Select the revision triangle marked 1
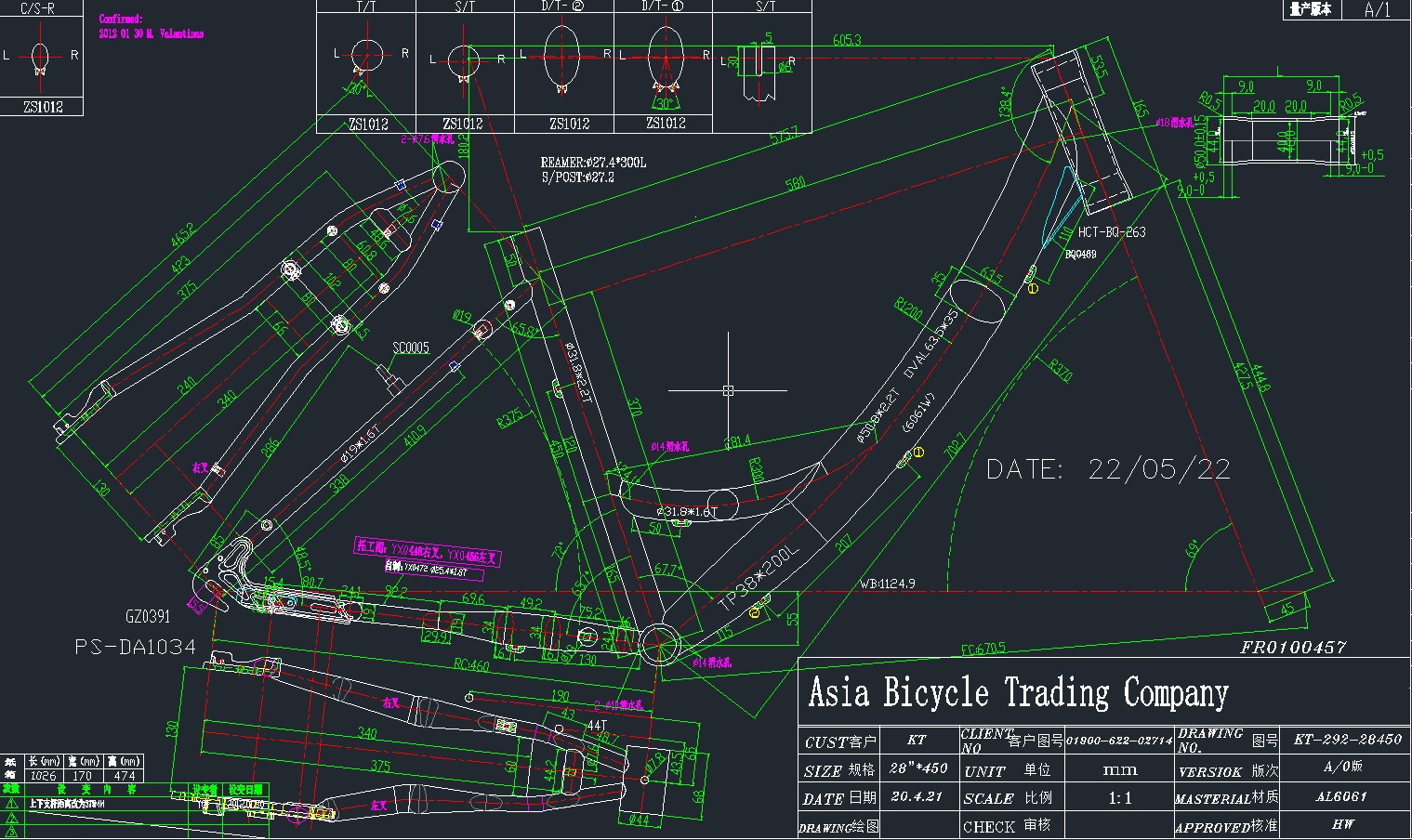The width and height of the screenshot is (1412, 840). pyautogui.click(x=11, y=803)
